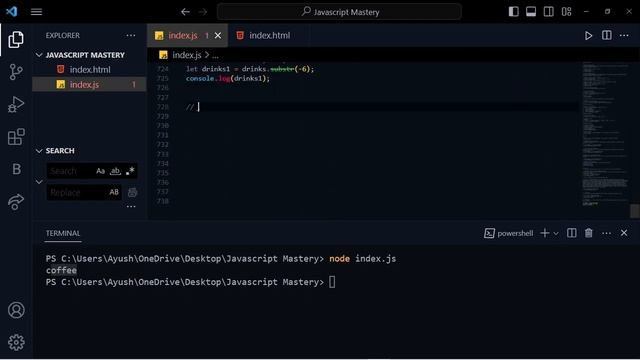
Task: Click the powershell terminal label
Action: pyautogui.click(x=509, y=233)
